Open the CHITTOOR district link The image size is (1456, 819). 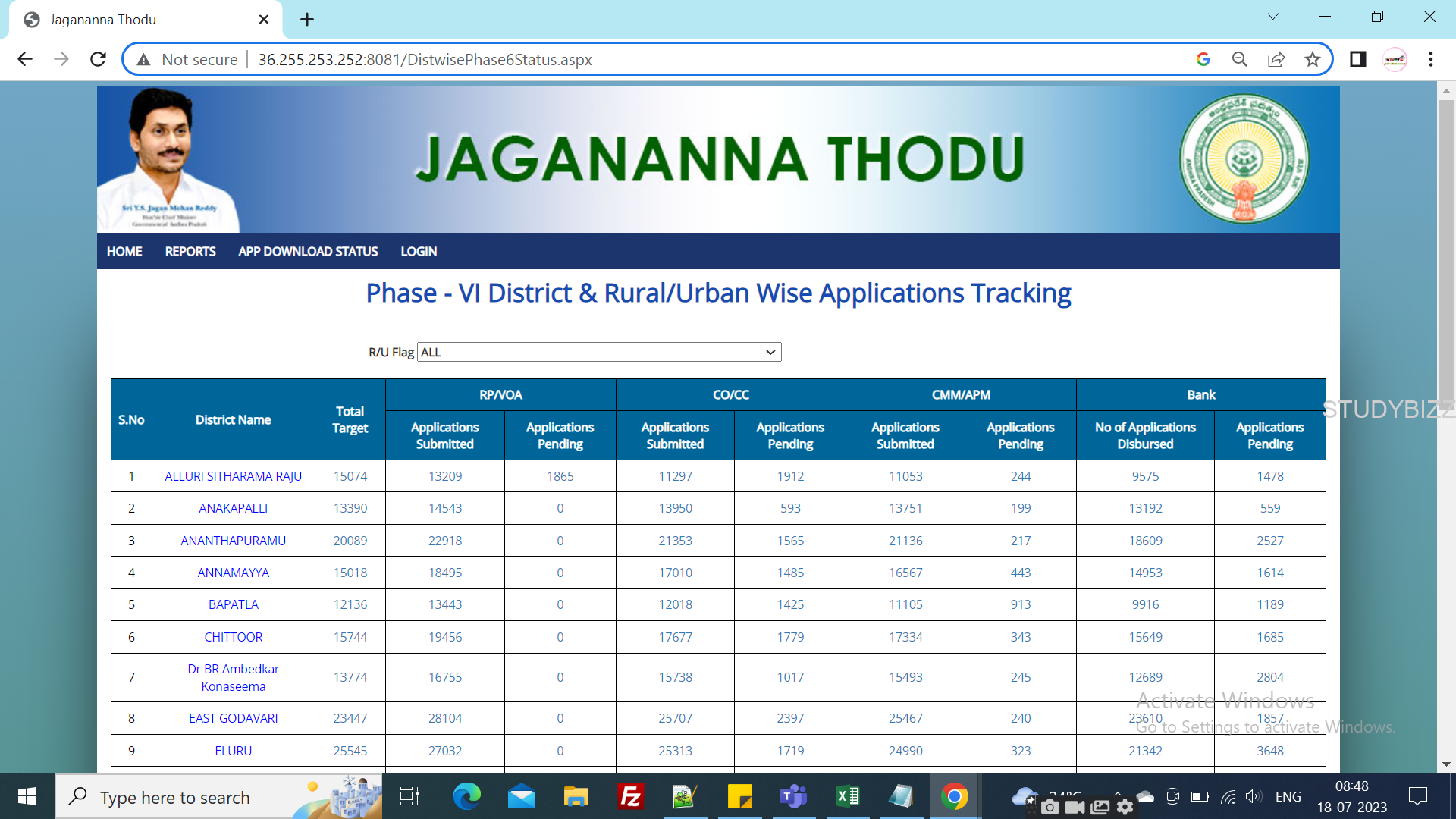233,637
